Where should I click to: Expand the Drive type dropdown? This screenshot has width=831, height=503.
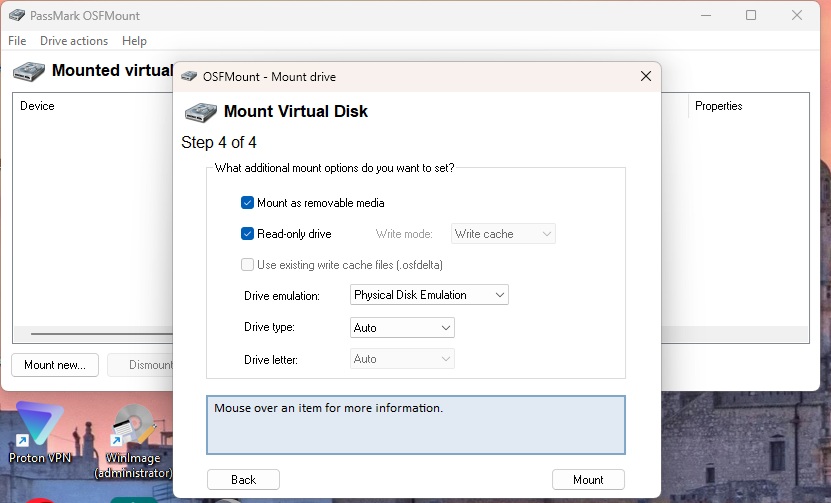point(402,328)
